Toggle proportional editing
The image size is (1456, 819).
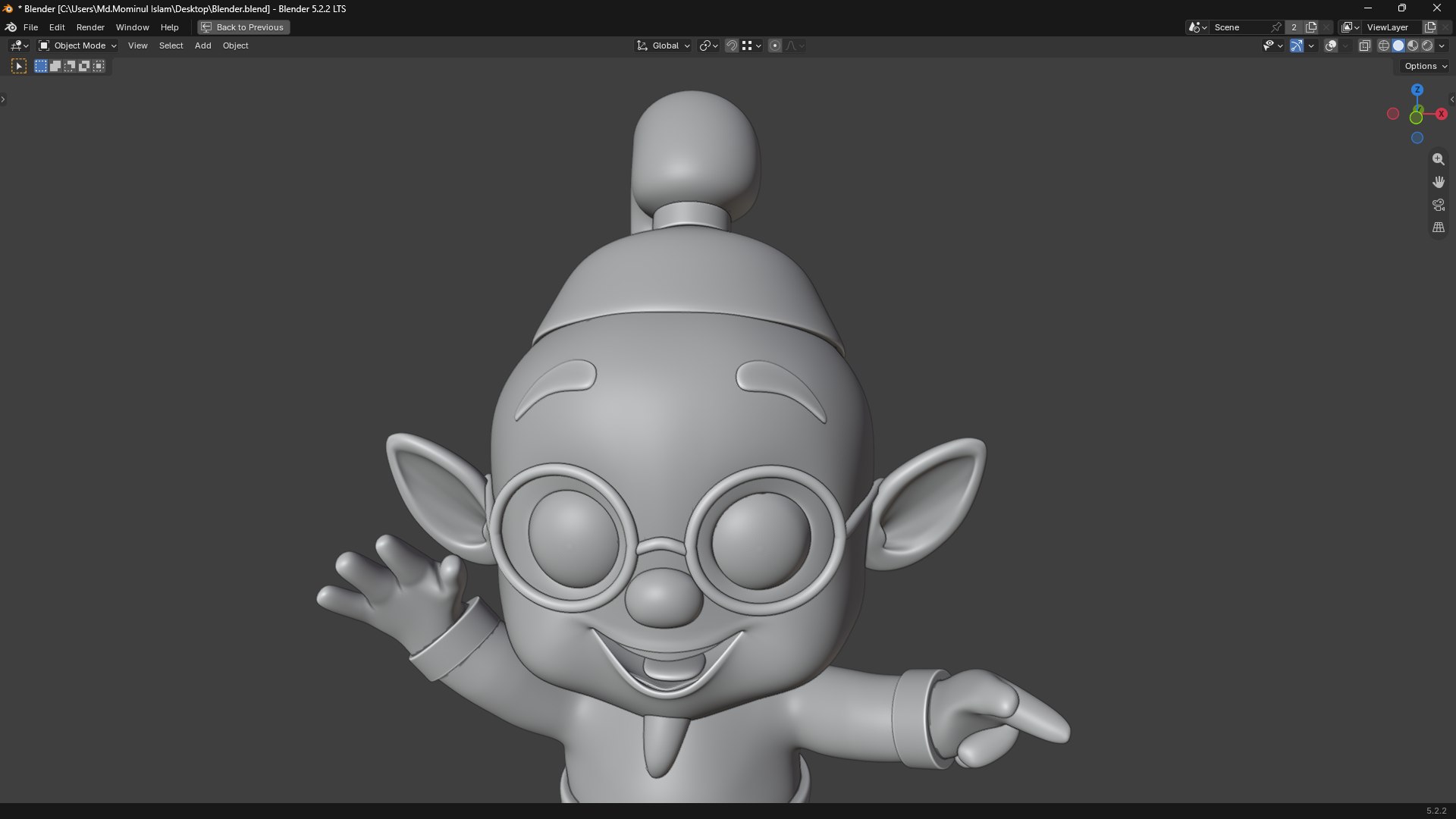(775, 46)
